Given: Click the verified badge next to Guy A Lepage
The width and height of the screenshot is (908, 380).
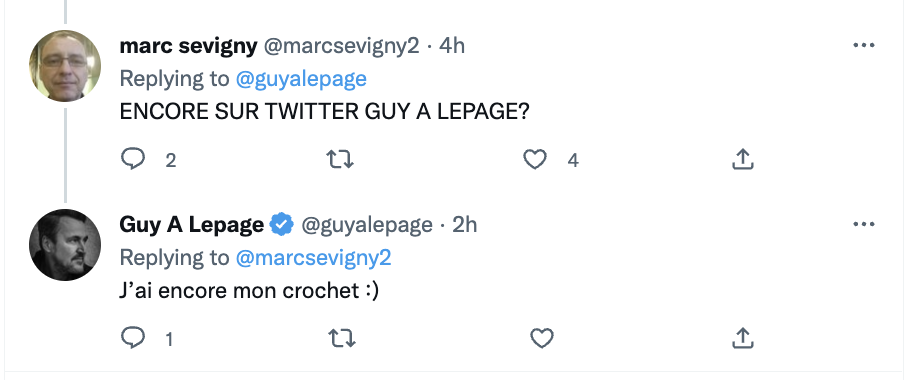Looking at the screenshot, I should point(282,225).
